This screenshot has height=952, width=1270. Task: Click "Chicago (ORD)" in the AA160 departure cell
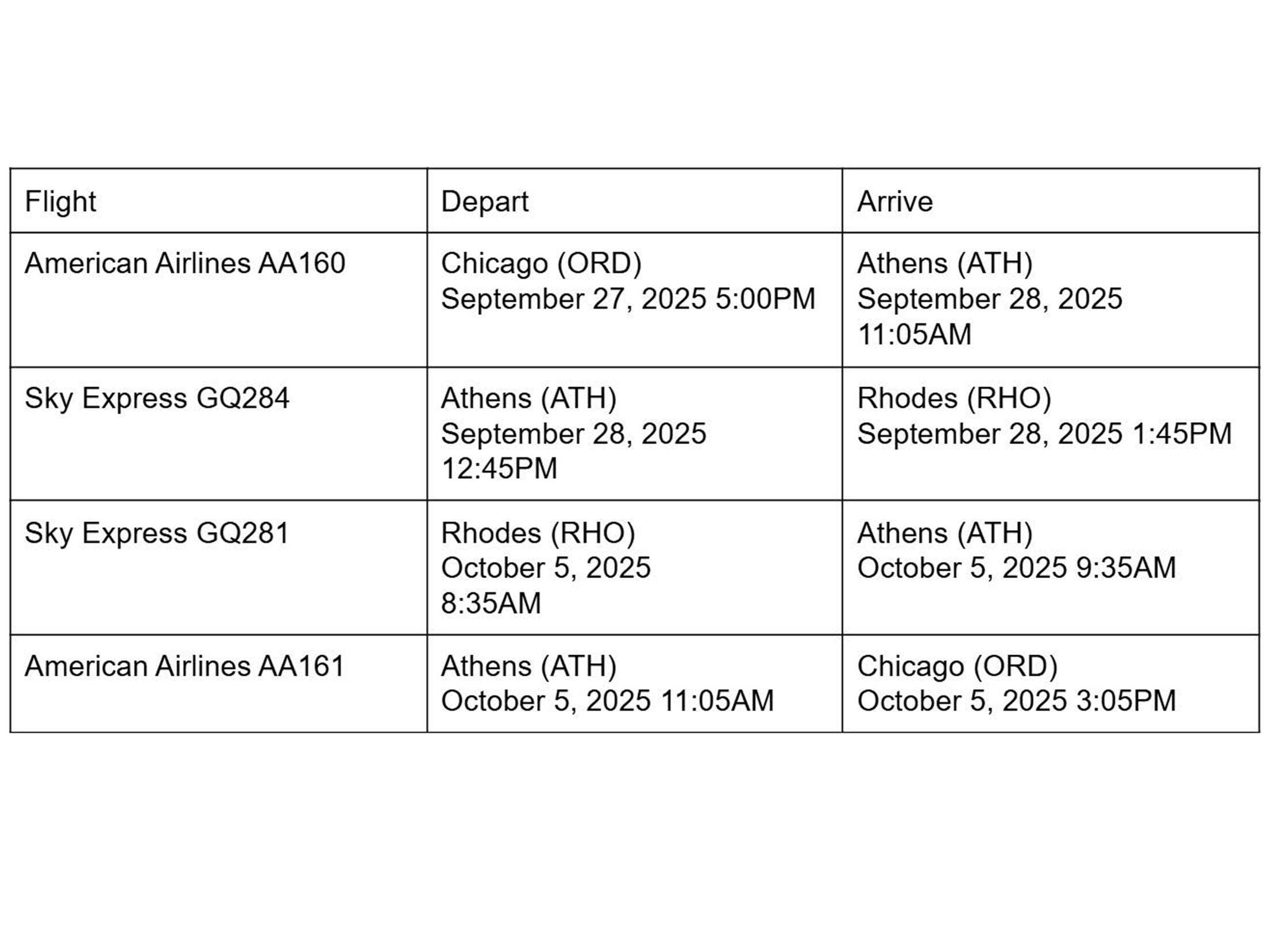[541, 264]
